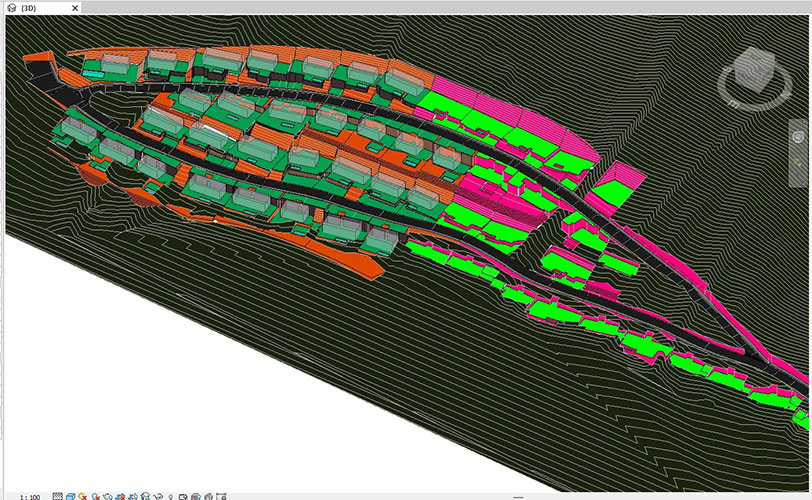Select the (3D) view tab
This screenshot has width=812, height=500.
pos(41,8)
